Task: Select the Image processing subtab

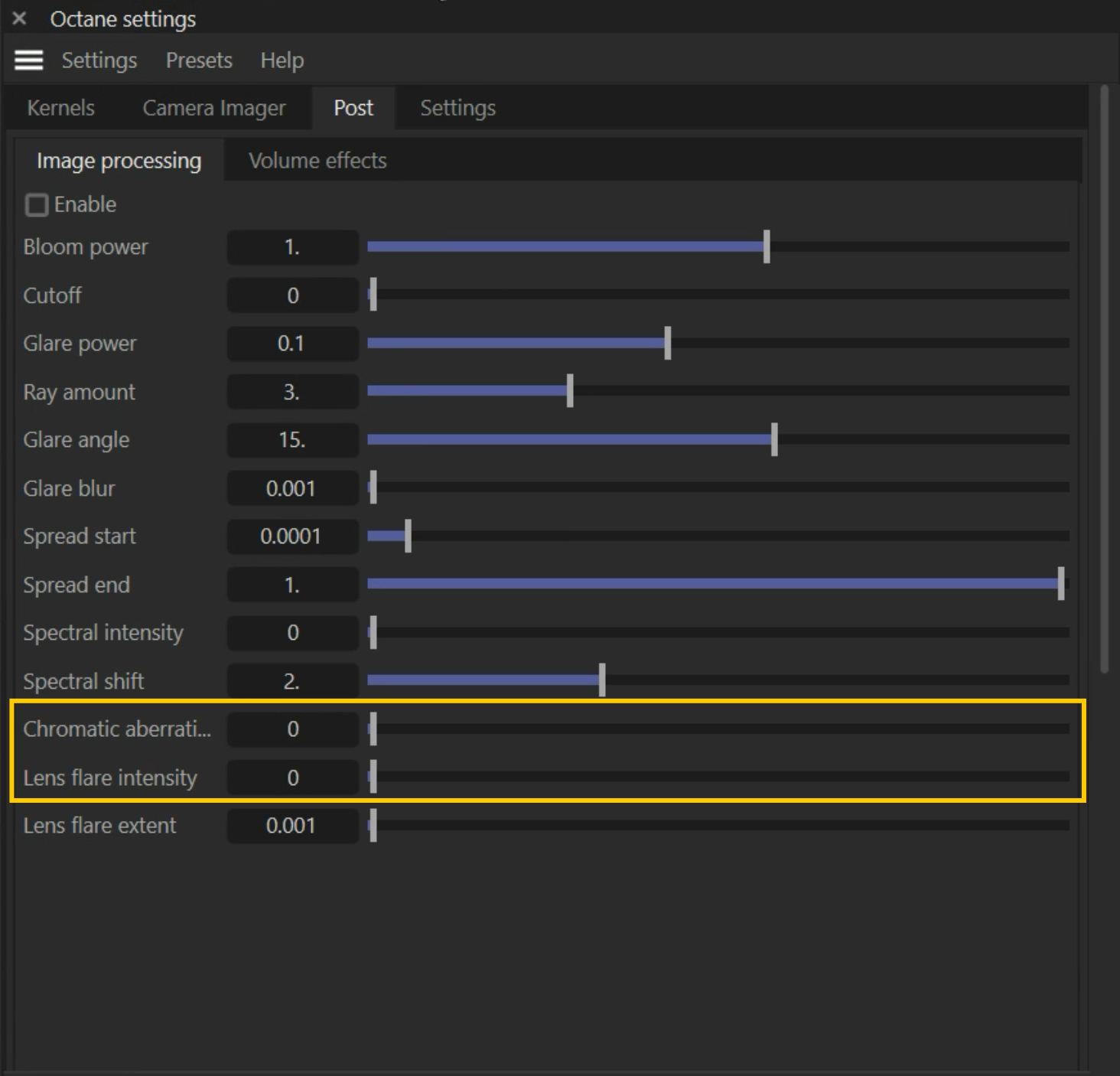Action: pos(119,161)
